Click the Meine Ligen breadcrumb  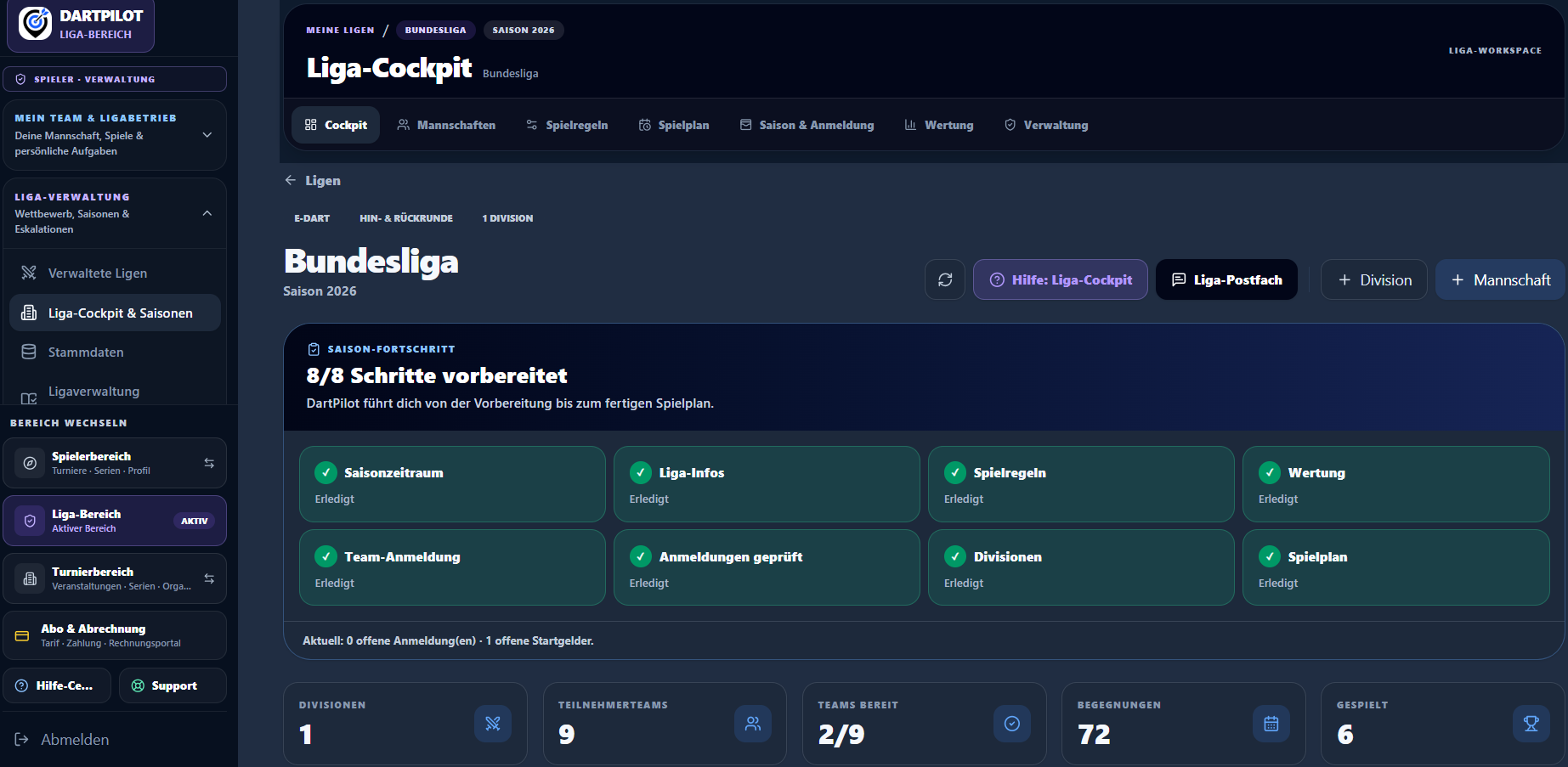click(x=340, y=30)
